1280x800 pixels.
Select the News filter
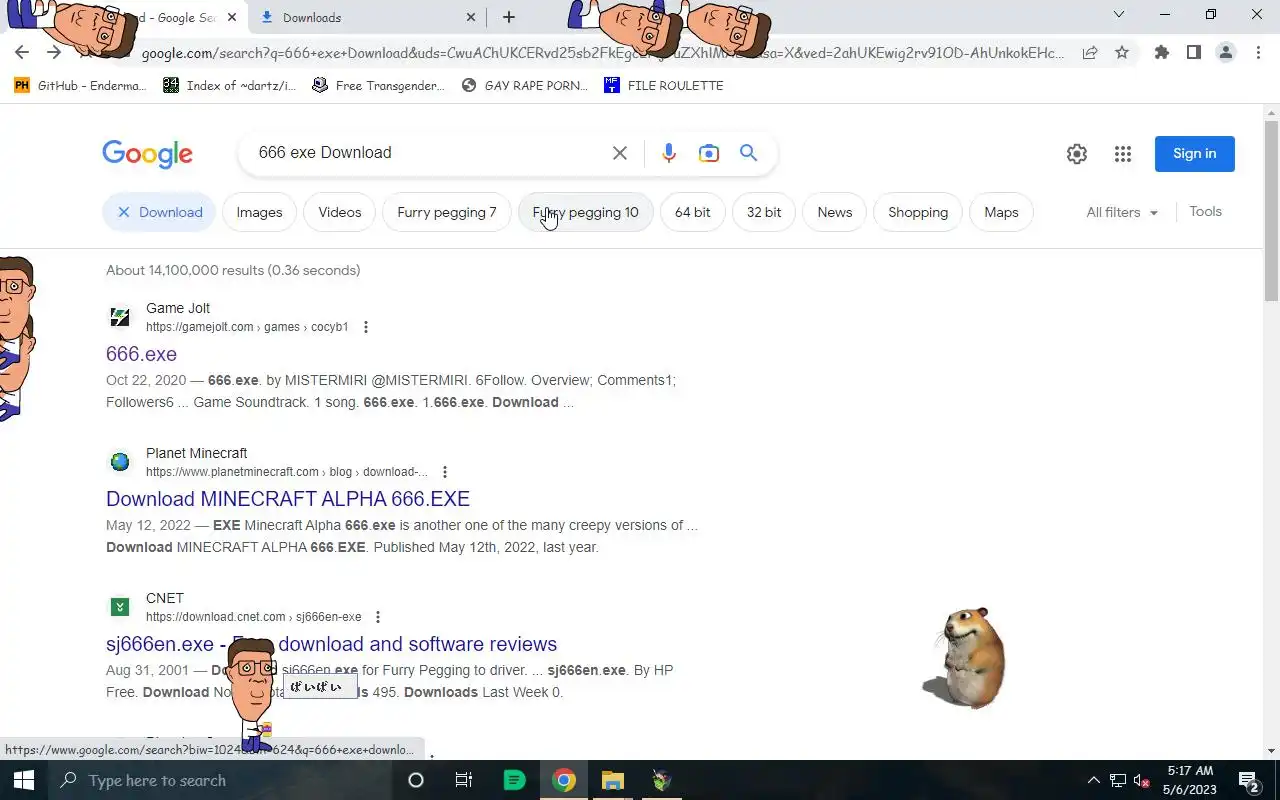click(x=835, y=212)
